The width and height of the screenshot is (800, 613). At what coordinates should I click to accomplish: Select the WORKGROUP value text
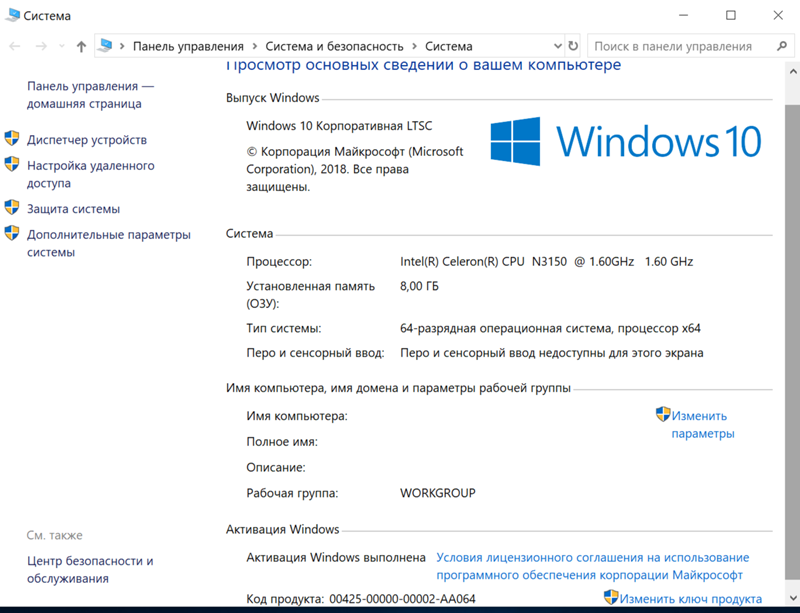coord(438,494)
